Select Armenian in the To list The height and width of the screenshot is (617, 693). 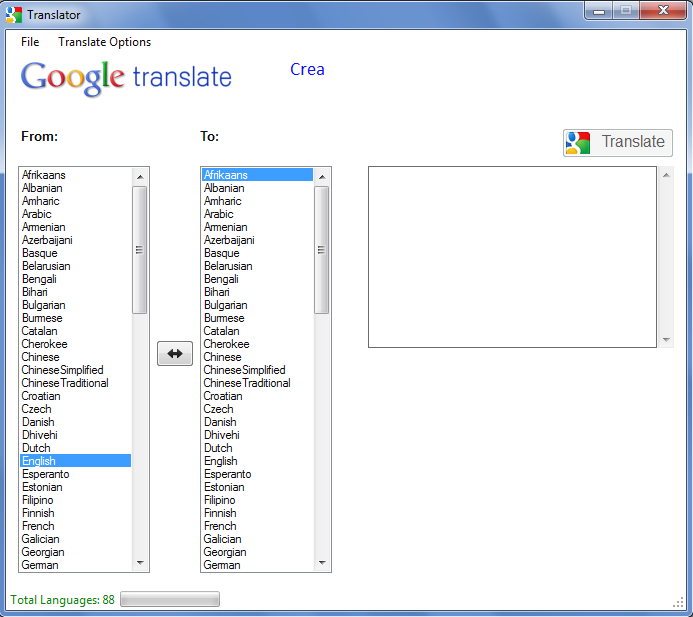pyautogui.click(x=258, y=227)
